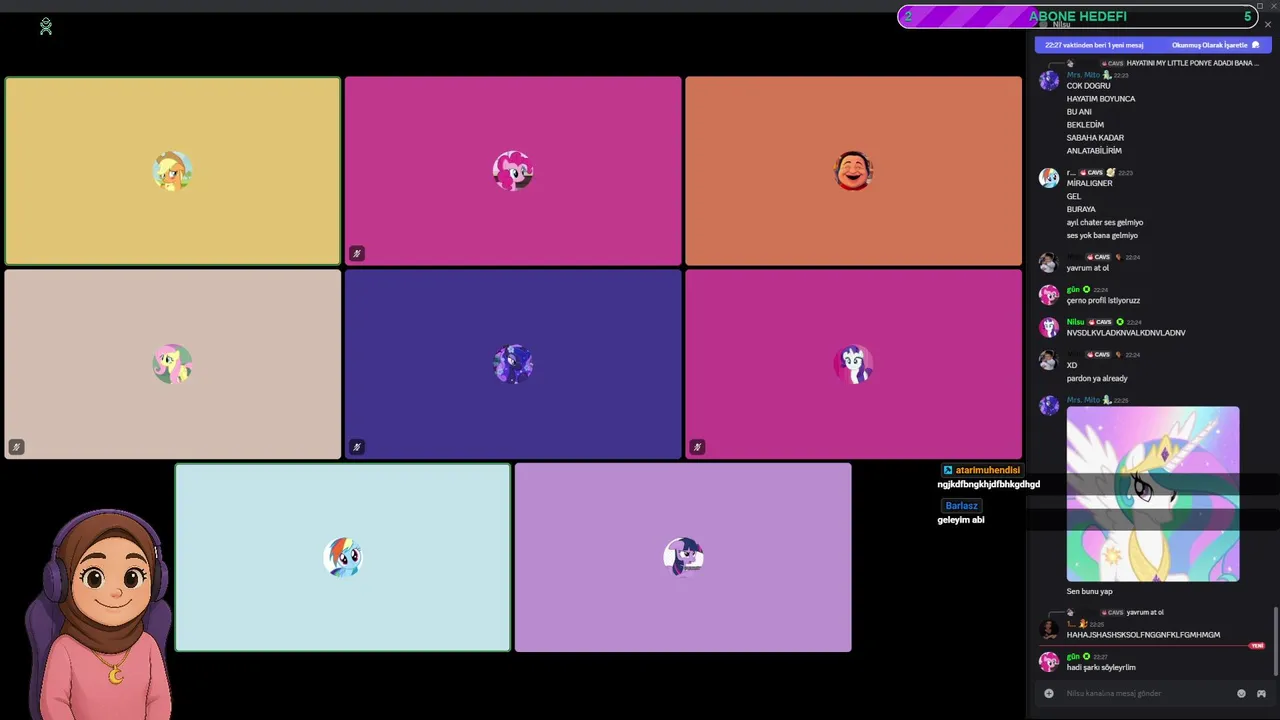Close the chat panel with the X

click(x=1268, y=25)
